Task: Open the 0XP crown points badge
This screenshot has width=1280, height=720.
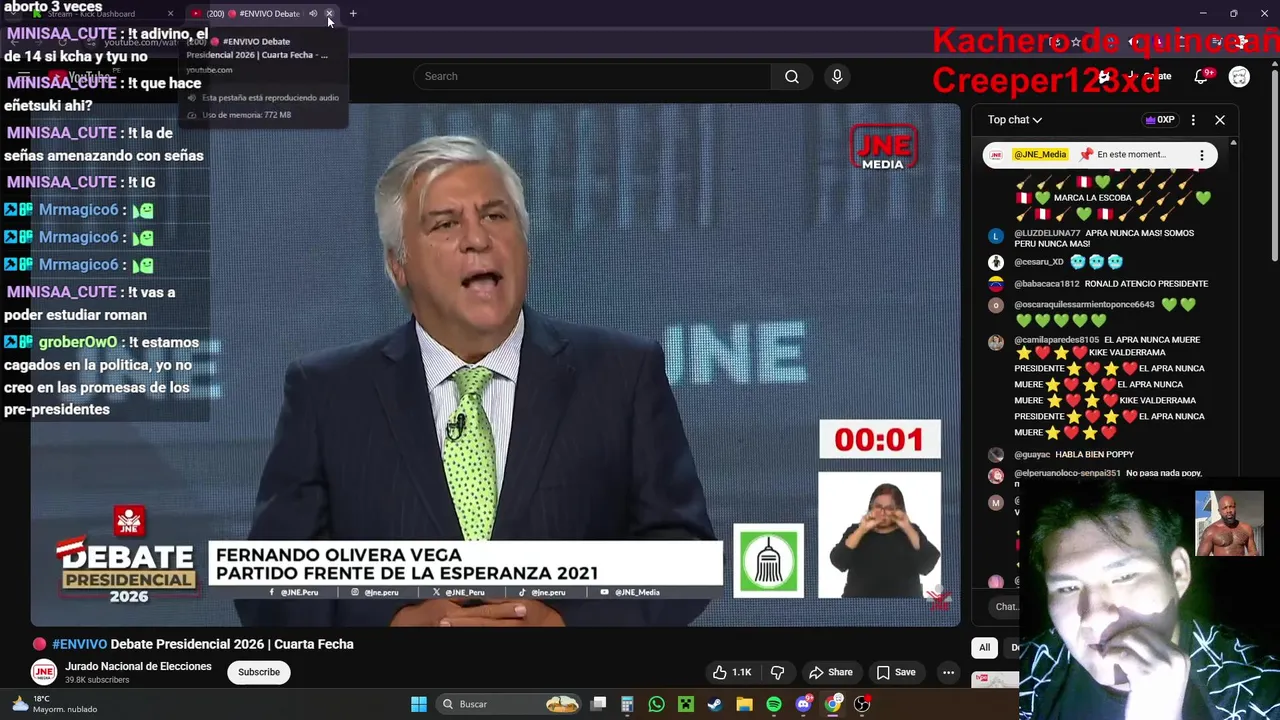Action: click(x=1160, y=120)
